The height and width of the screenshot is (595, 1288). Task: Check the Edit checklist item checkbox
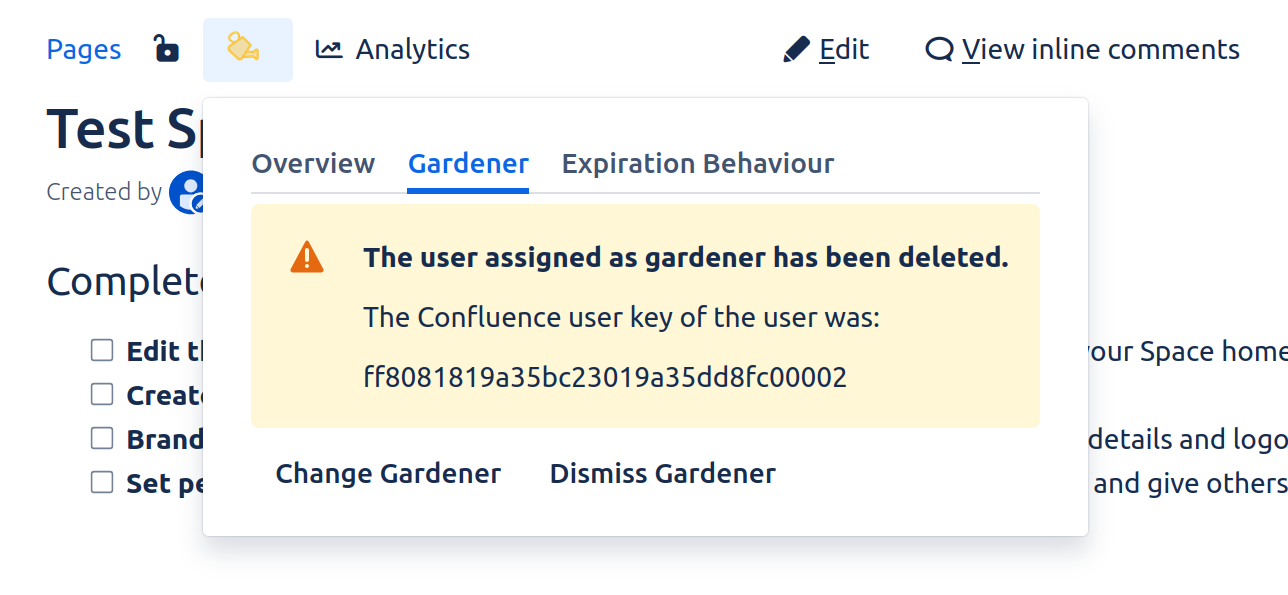click(x=102, y=349)
